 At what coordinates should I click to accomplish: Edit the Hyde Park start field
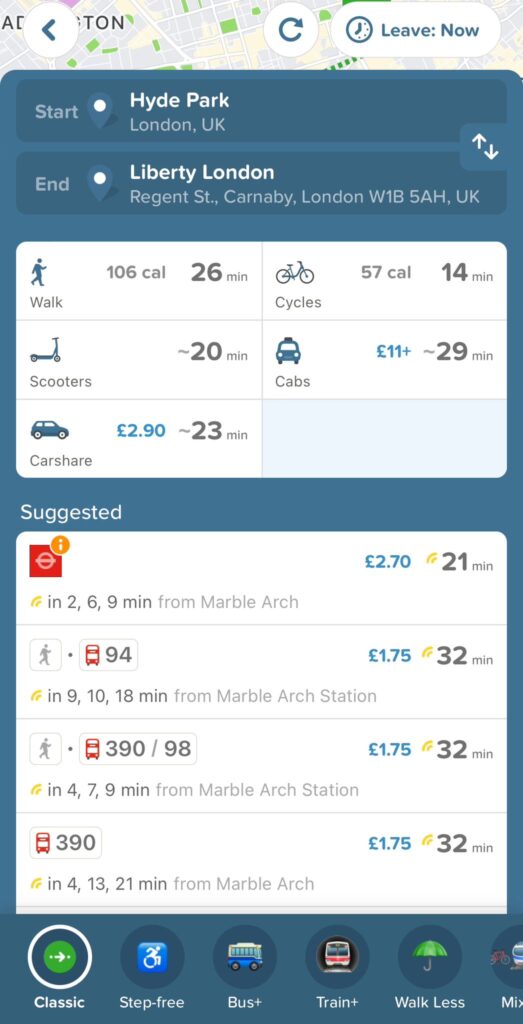261,111
